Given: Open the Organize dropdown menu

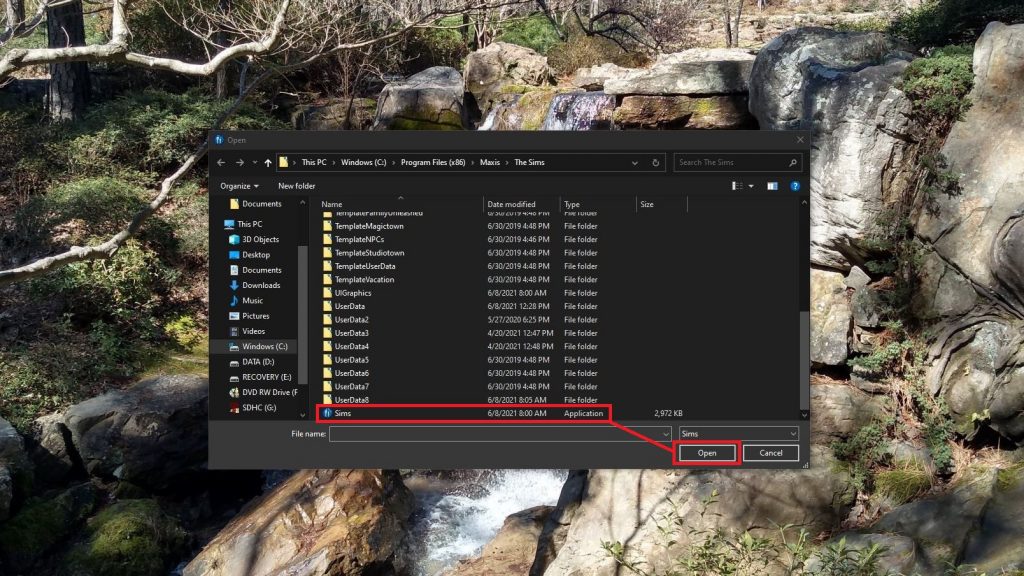Looking at the screenshot, I should [239, 186].
